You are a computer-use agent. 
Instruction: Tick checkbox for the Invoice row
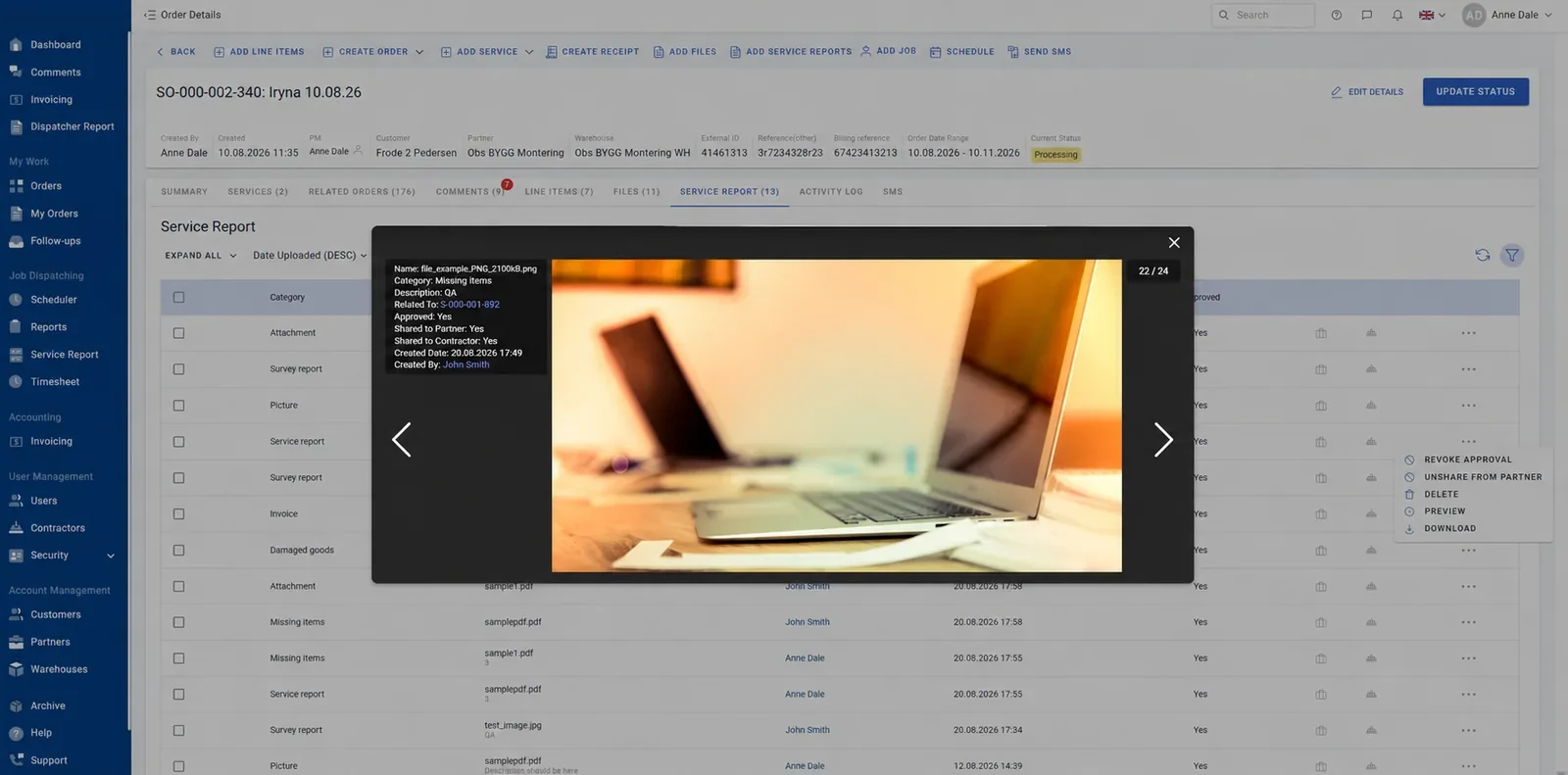178,513
